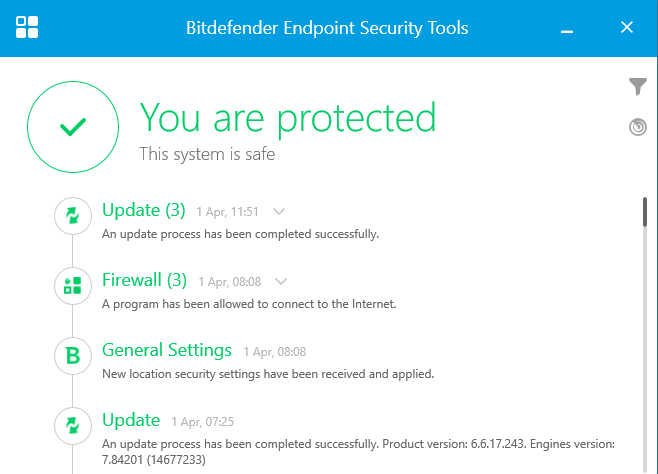Viewport: 658px width, 474px height.
Task: Select the 07:25 Update event title
Action: [131, 420]
